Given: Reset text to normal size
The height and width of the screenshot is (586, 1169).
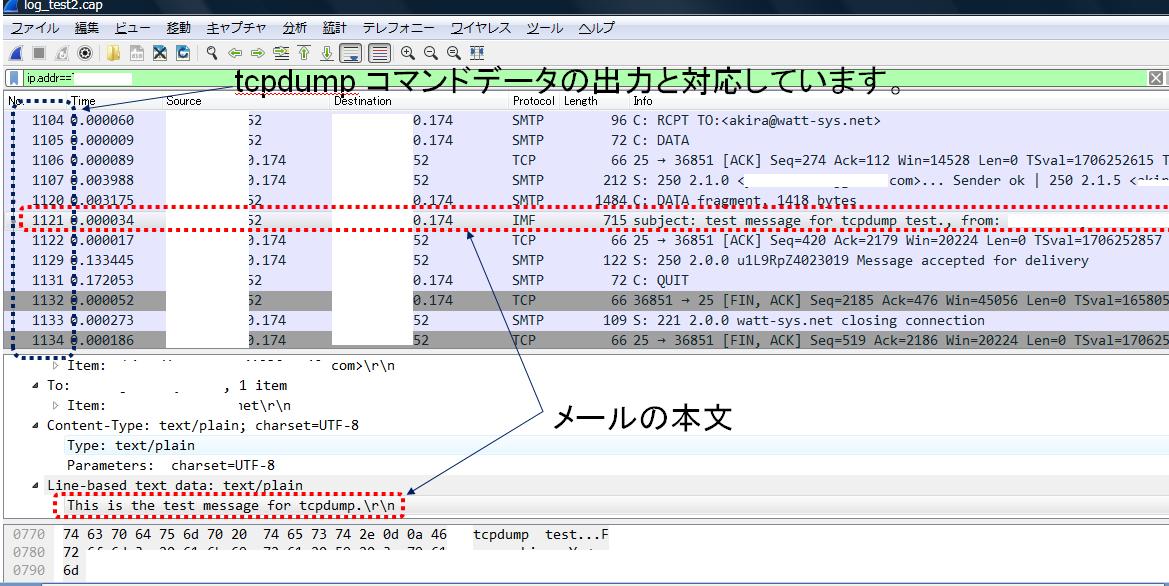Looking at the screenshot, I should tap(453, 53).
